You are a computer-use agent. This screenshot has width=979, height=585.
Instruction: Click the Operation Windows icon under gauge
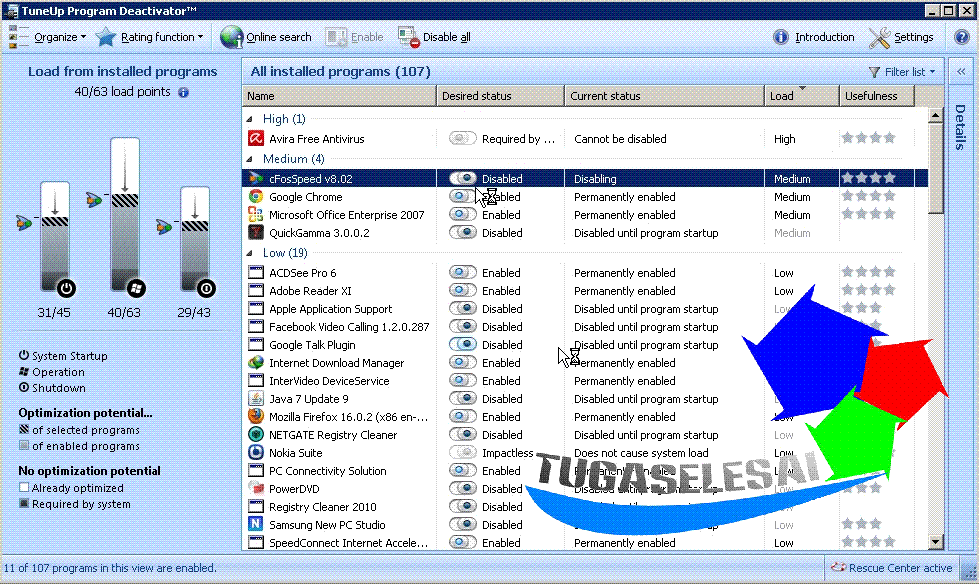click(136, 288)
